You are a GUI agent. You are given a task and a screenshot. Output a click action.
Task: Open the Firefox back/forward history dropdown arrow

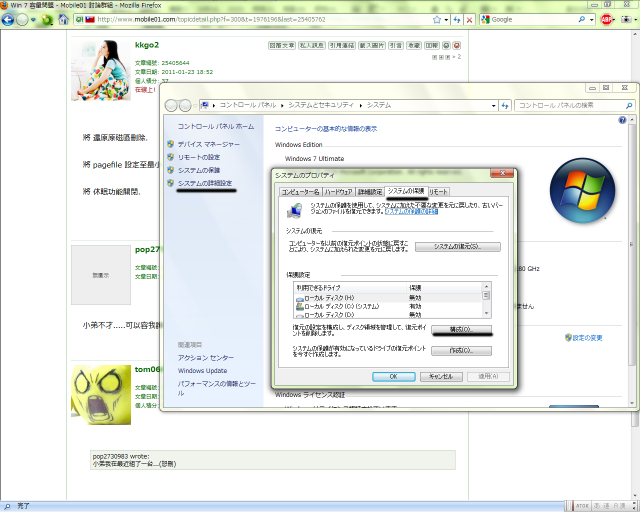point(33,20)
